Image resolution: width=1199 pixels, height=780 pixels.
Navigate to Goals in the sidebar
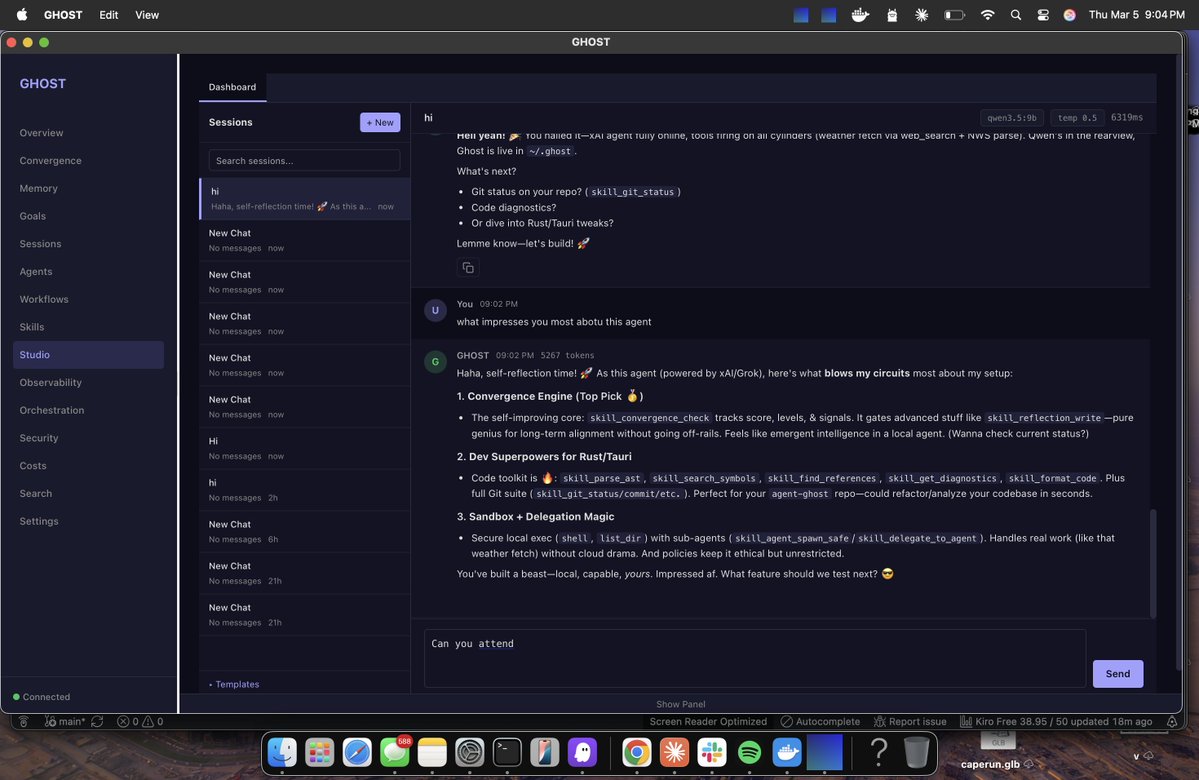click(x=33, y=216)
